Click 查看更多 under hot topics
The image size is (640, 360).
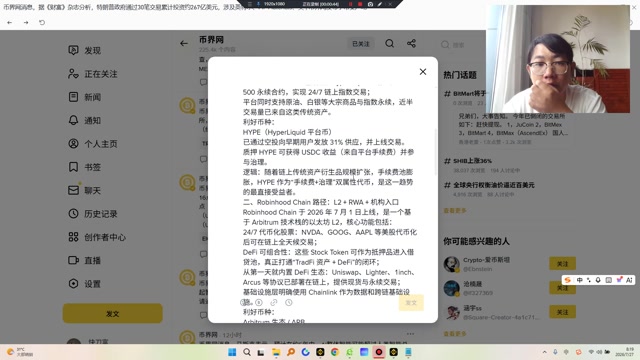(455, 211)
